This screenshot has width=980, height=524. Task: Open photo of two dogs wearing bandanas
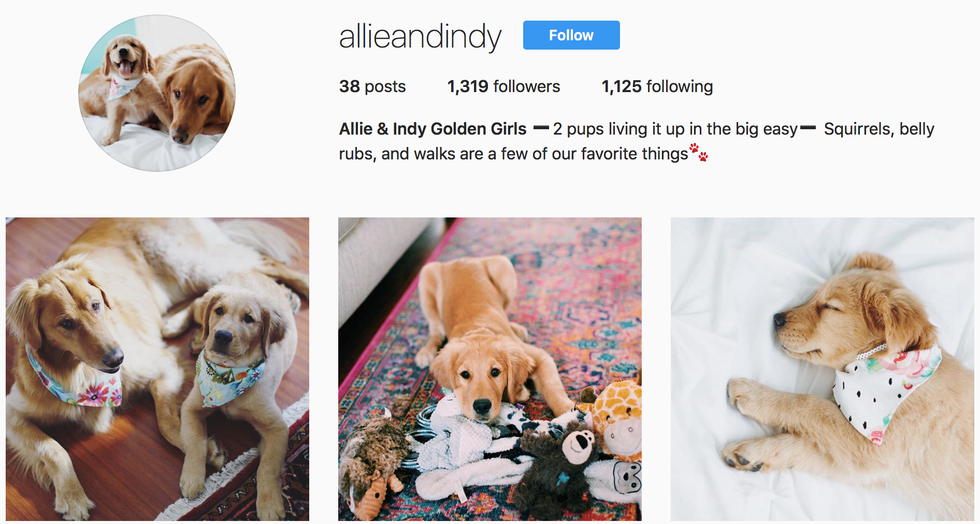[x=158, y=369]
